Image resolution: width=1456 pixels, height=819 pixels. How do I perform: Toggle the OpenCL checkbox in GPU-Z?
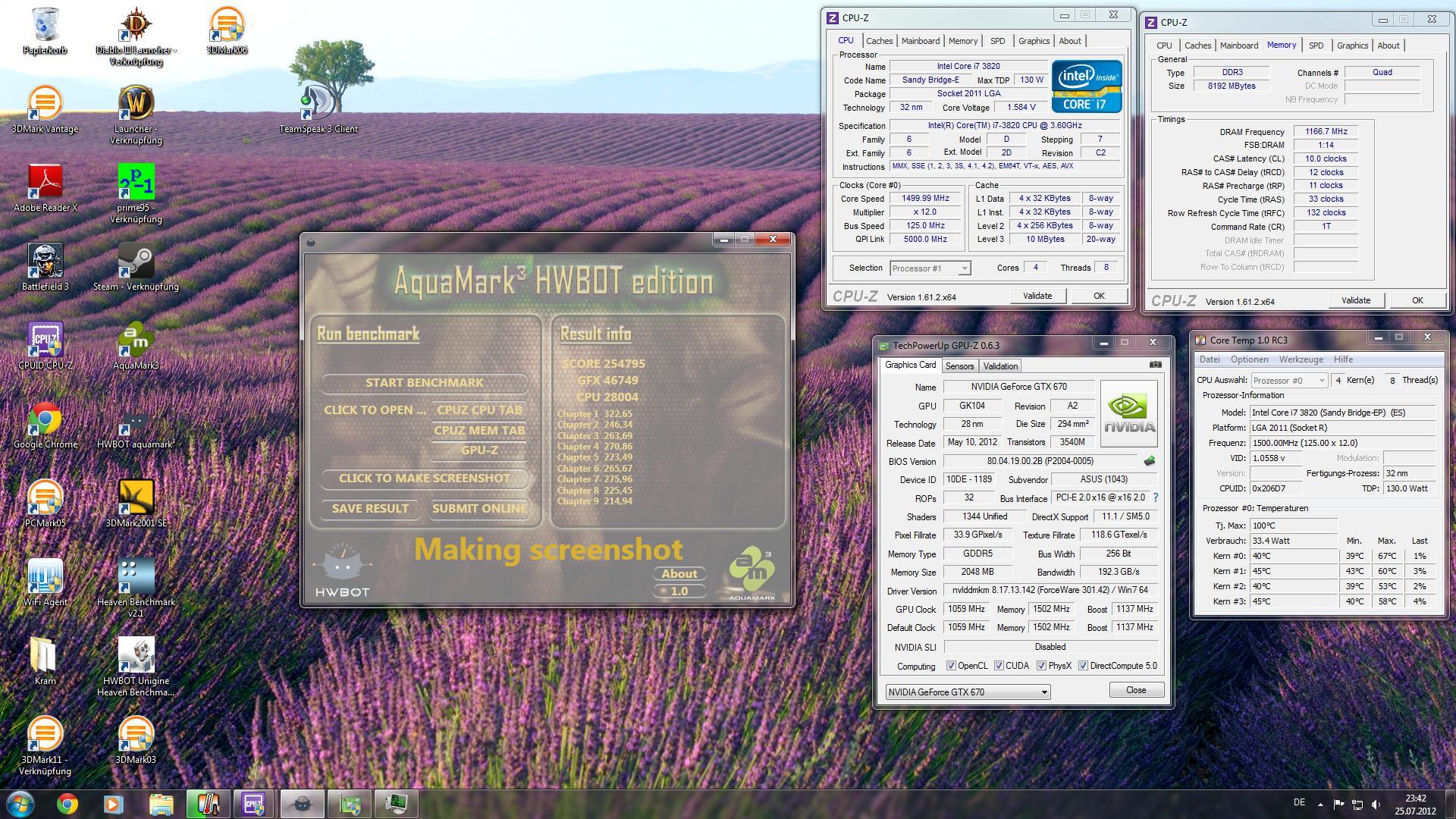click(x=951, y=666)
